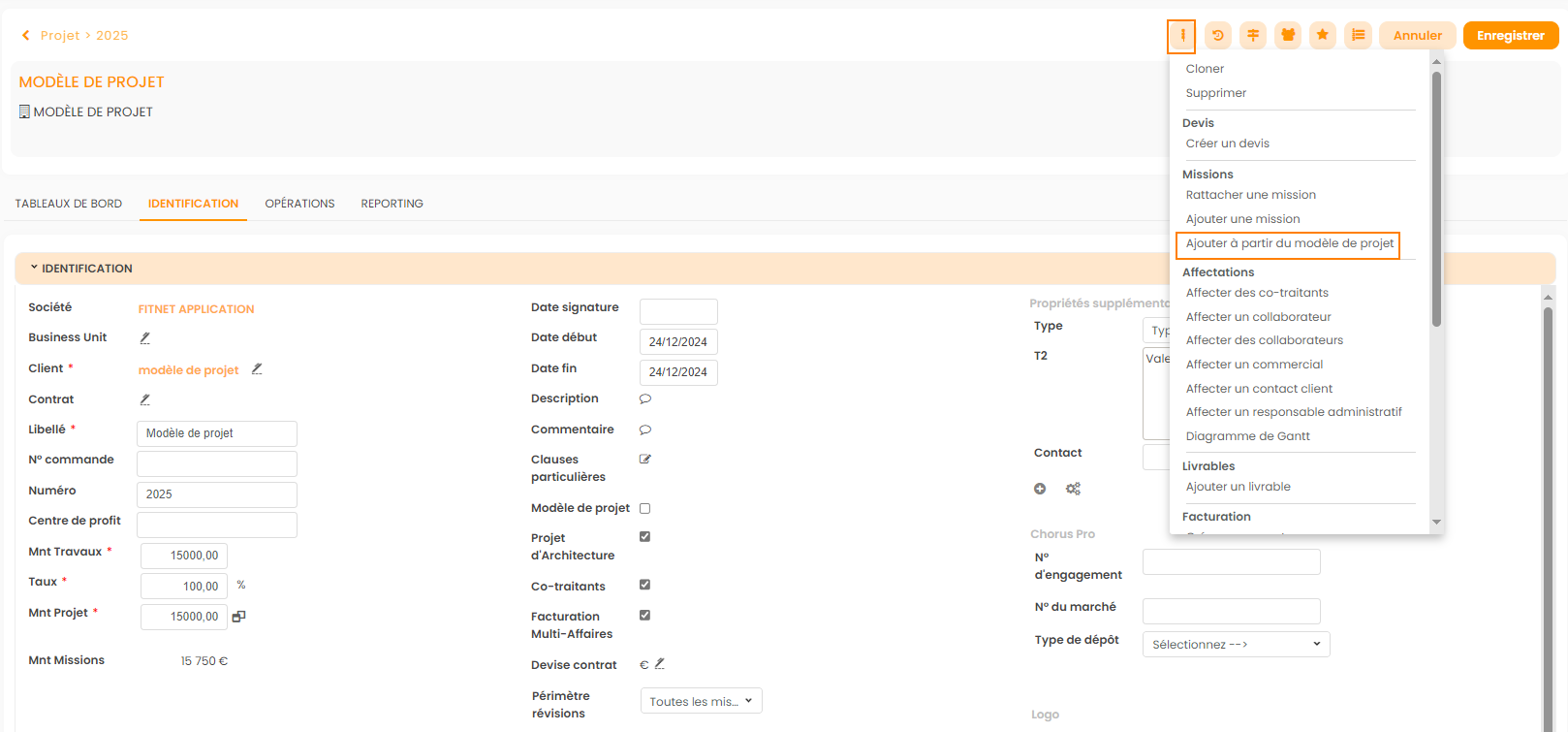
Task: Click the star favorite icon
Action: coord(1323,36)
